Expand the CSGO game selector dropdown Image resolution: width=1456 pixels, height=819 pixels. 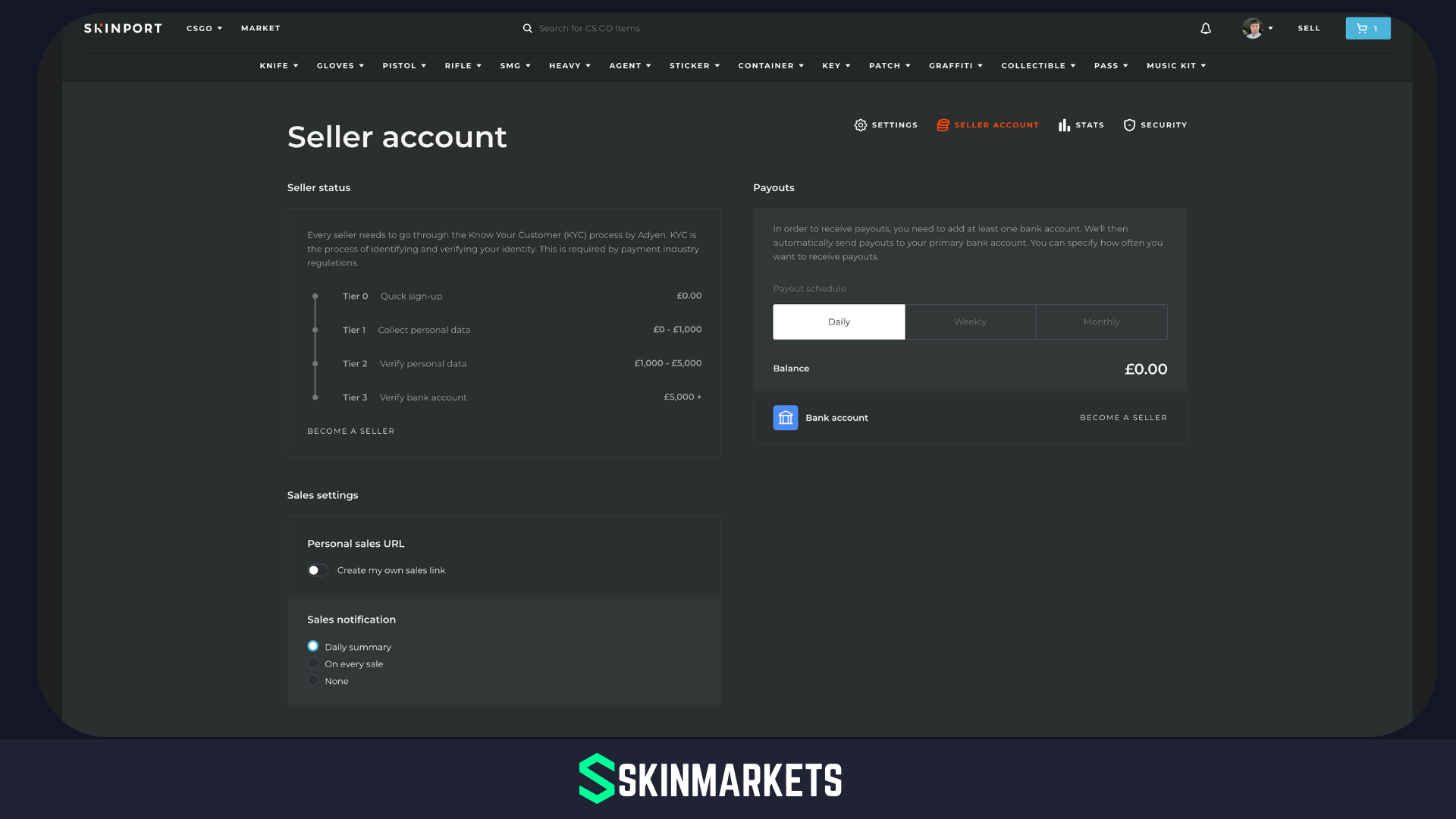coord(203,28)
